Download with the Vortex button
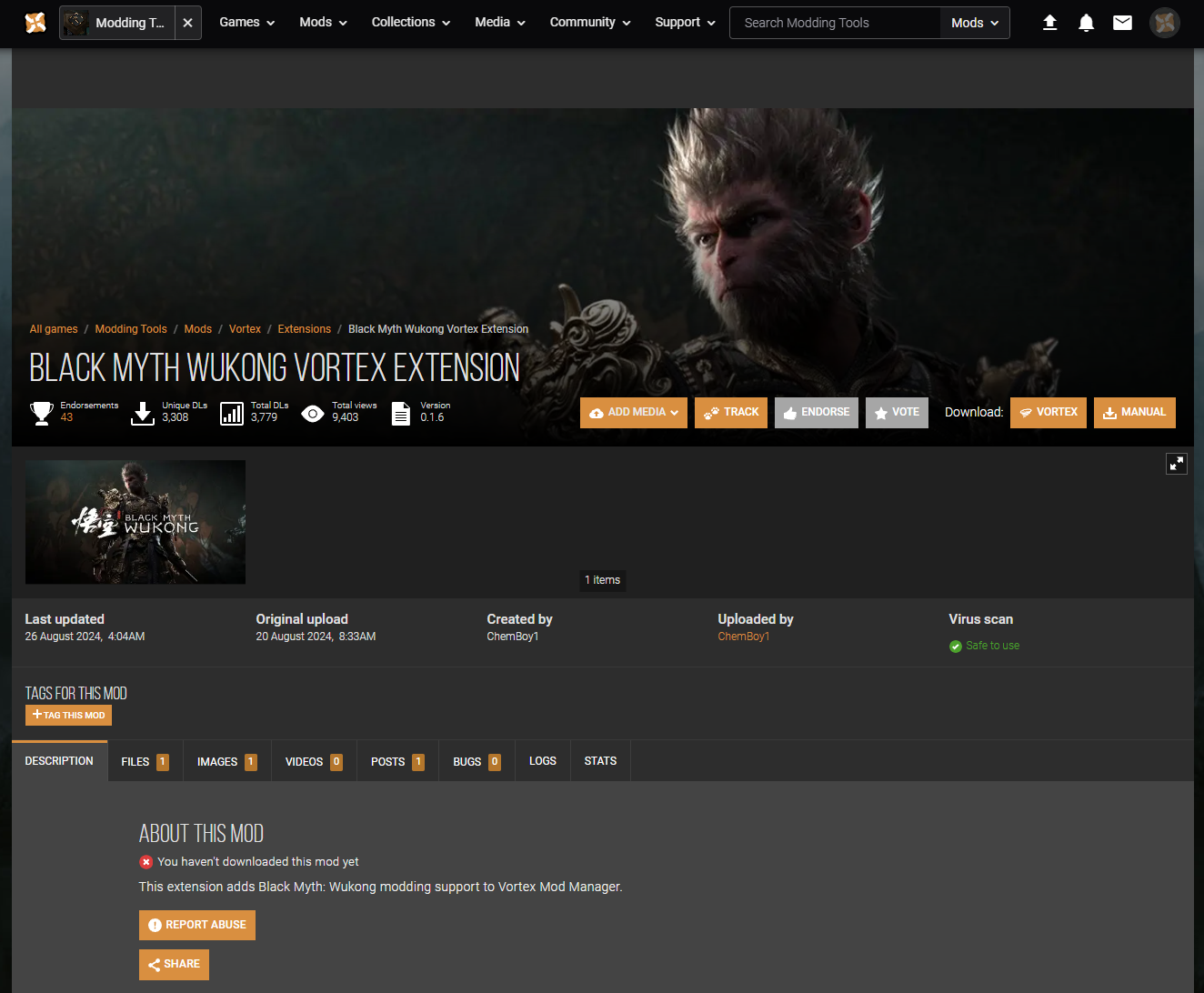The image size is (1204, 993). (1048, 413)
